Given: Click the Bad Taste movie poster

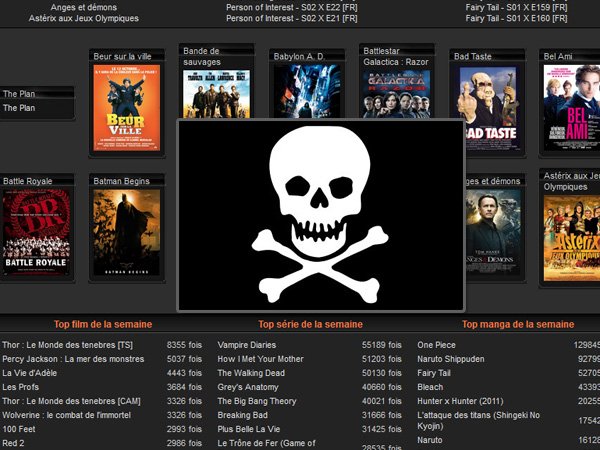Looking at the screenshot, I should pos(488,109).
